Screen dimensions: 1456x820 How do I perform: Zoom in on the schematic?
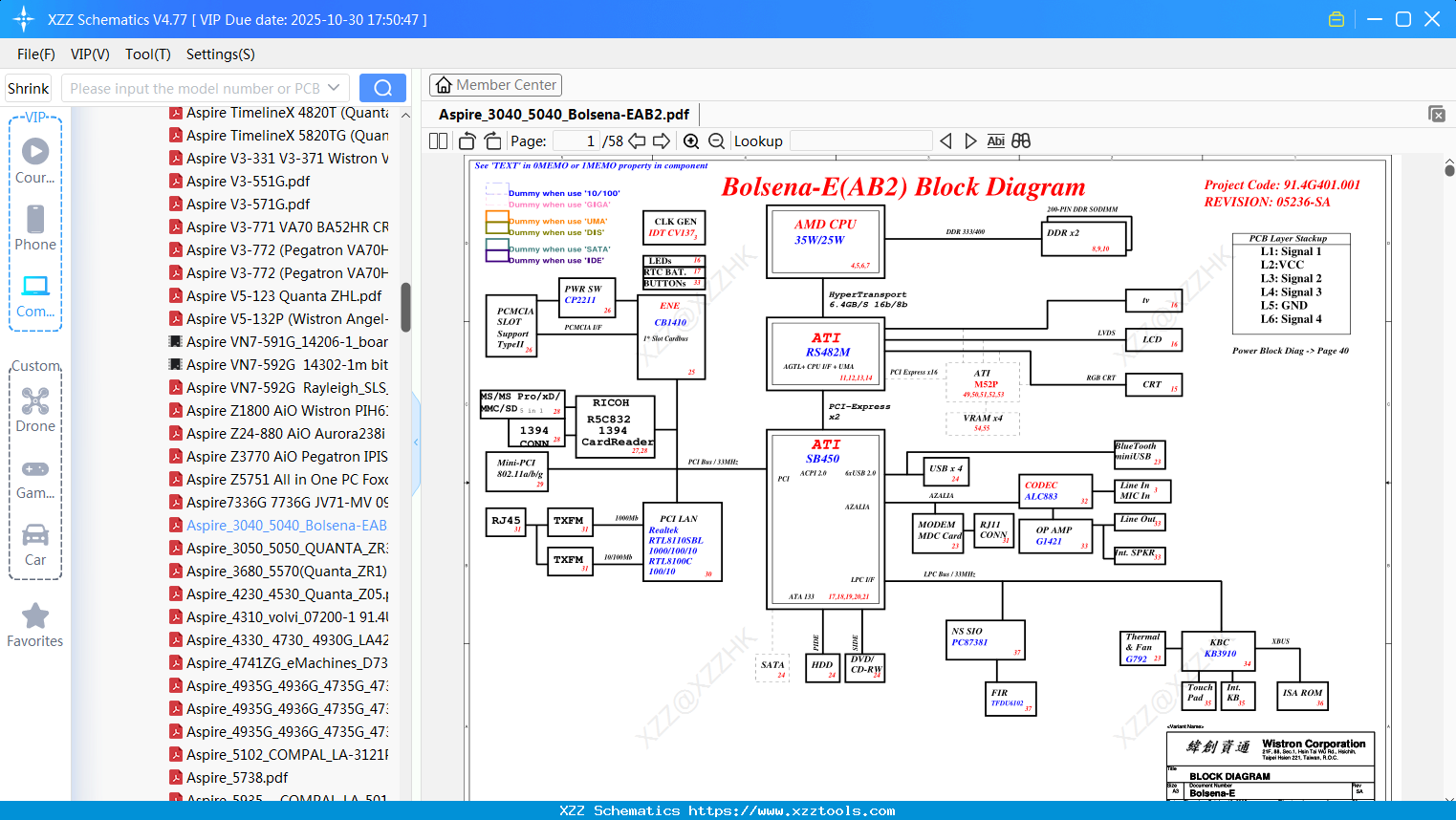[x=691, y=141]
